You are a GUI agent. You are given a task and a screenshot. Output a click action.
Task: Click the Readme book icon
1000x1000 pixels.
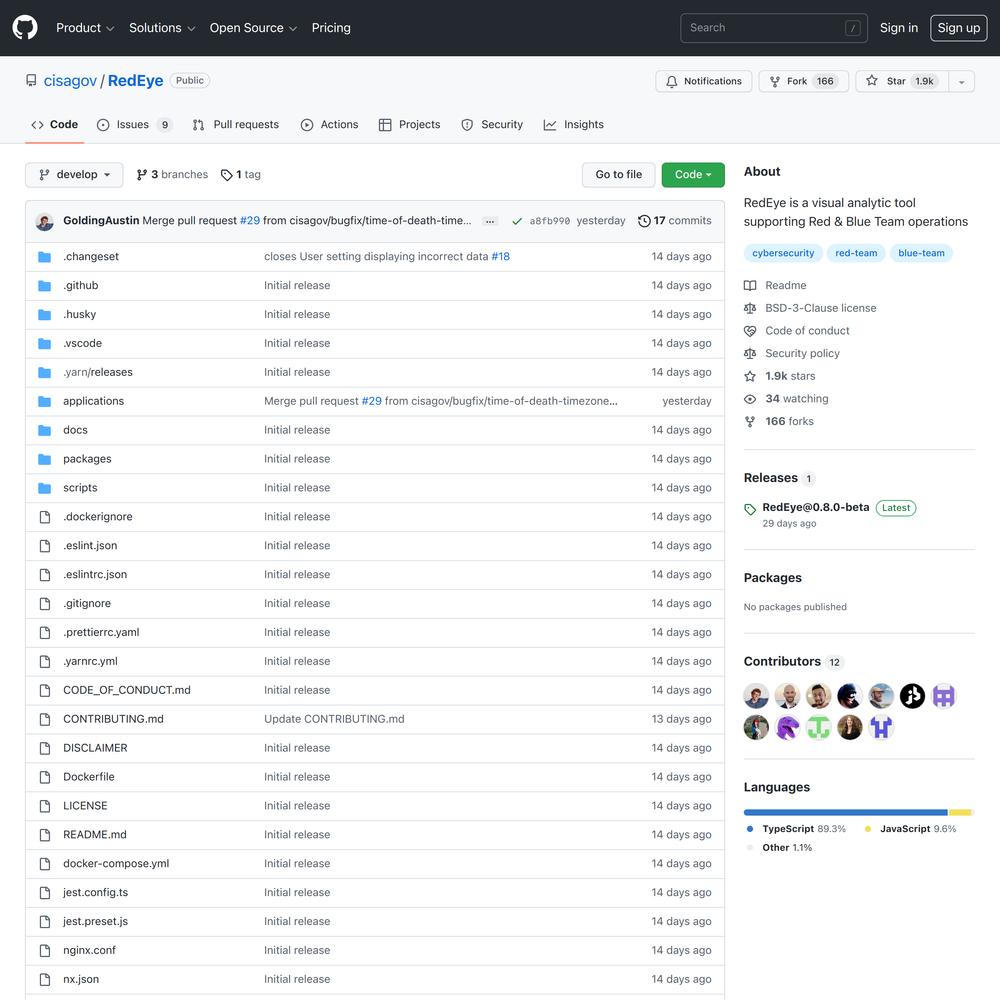750,286
